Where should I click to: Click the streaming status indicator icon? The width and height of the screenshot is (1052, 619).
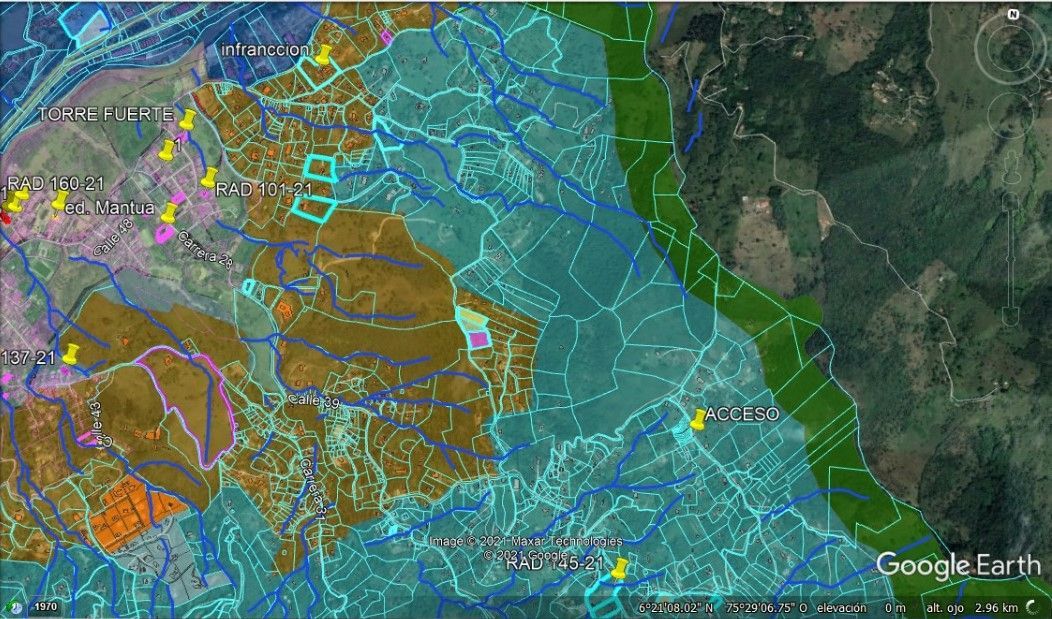[x=1030, y=607]
